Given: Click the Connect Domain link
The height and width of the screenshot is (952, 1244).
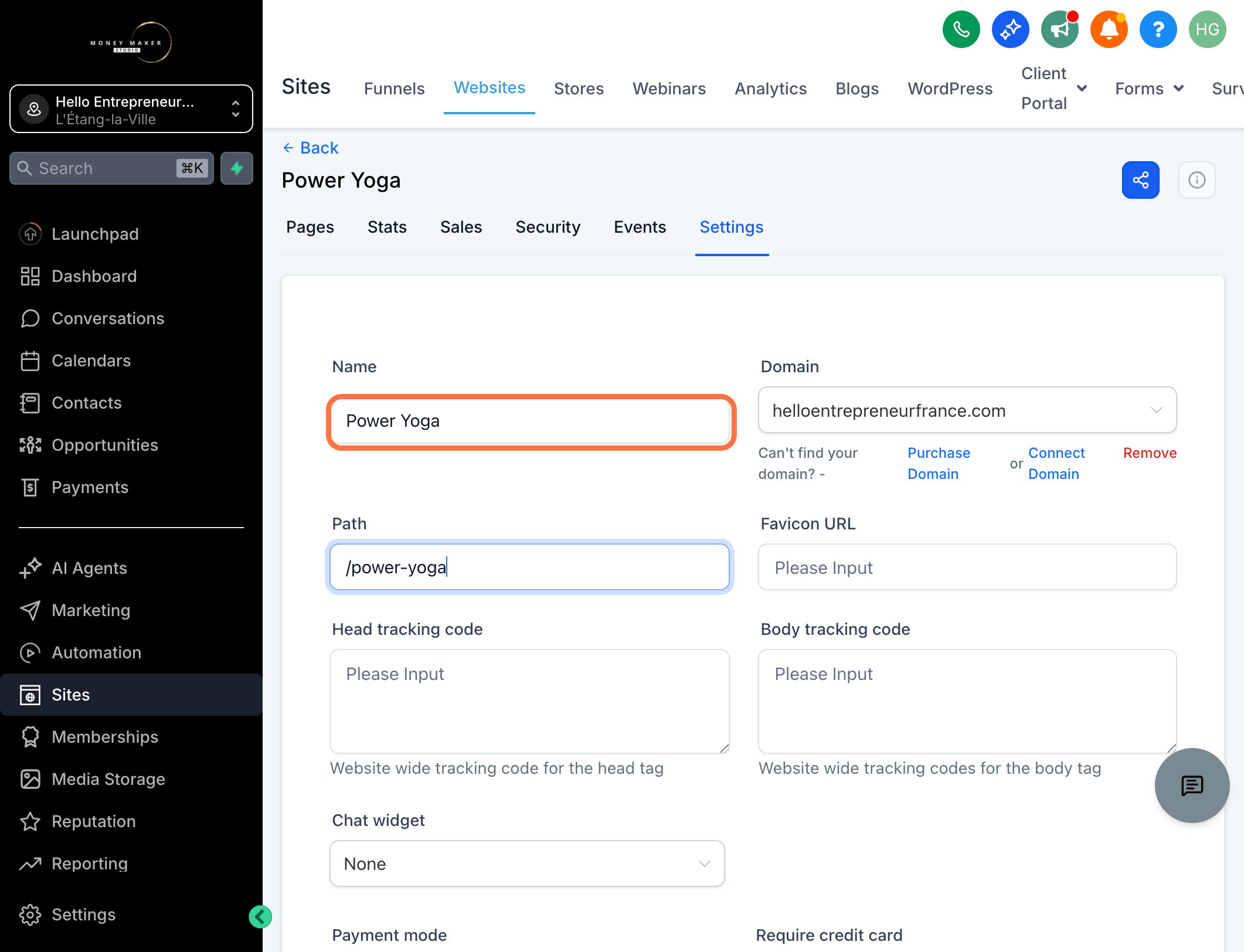Looking at the screenshot, I should [1056, 463].
